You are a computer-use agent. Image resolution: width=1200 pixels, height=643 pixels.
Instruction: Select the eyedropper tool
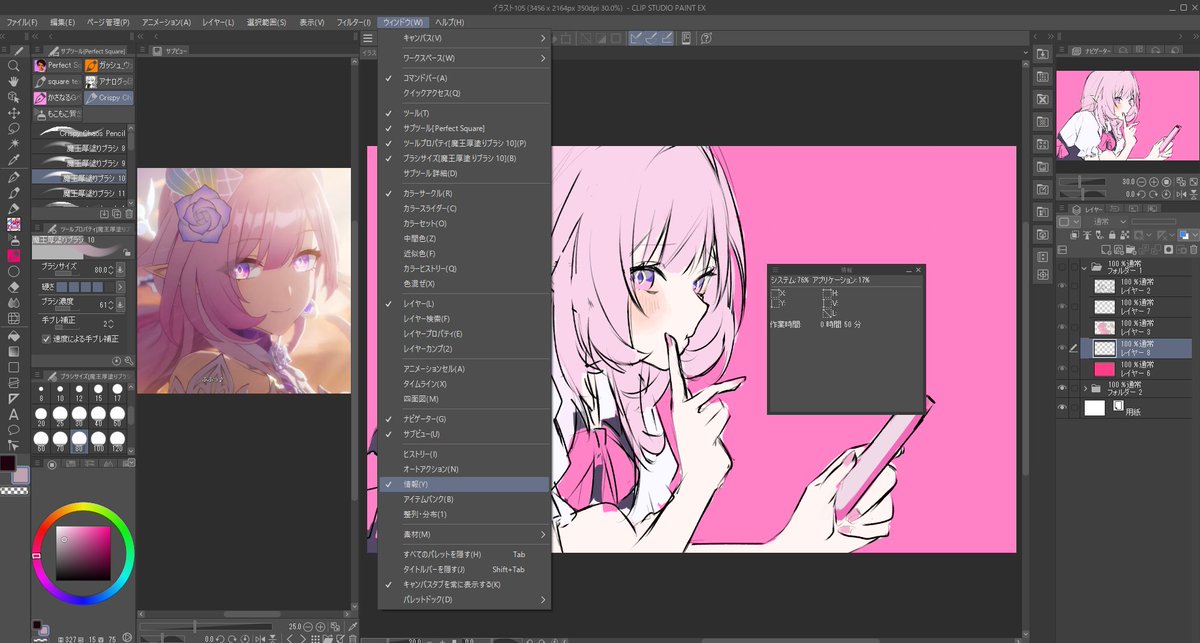pyautogui.click(x=14, y=160)
